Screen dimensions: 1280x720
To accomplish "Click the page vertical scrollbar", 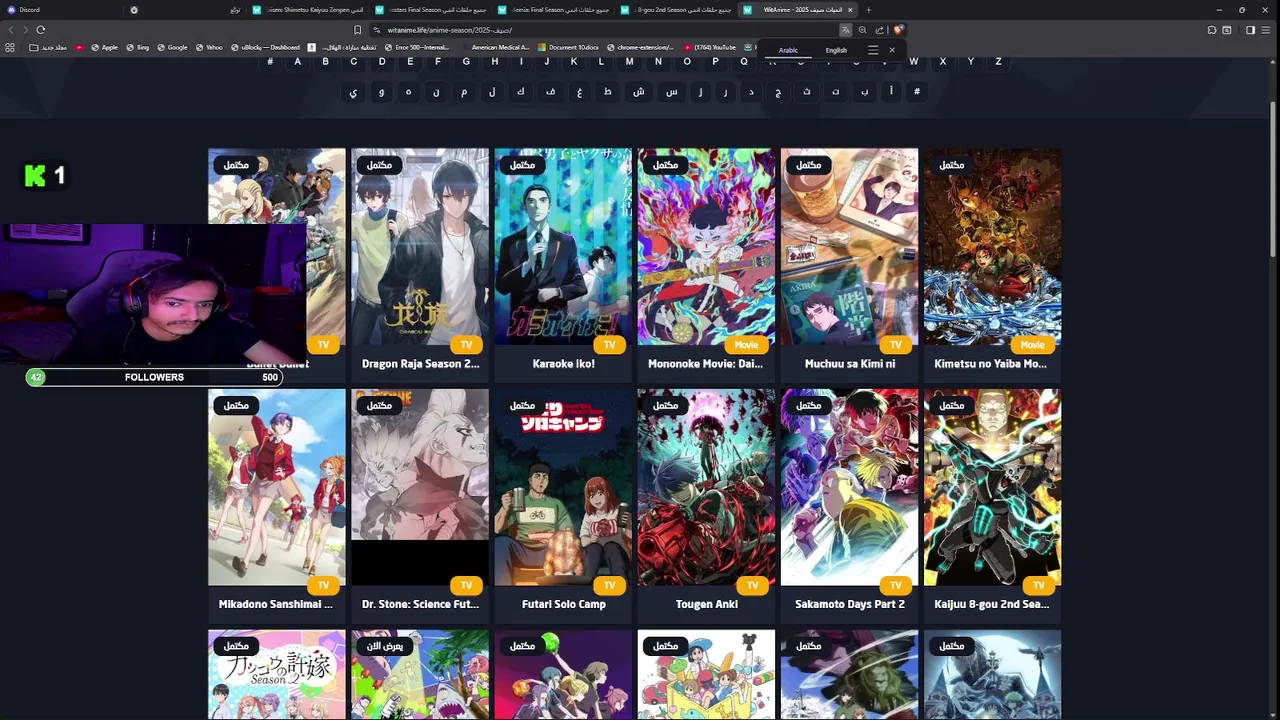I will 1273,180.
